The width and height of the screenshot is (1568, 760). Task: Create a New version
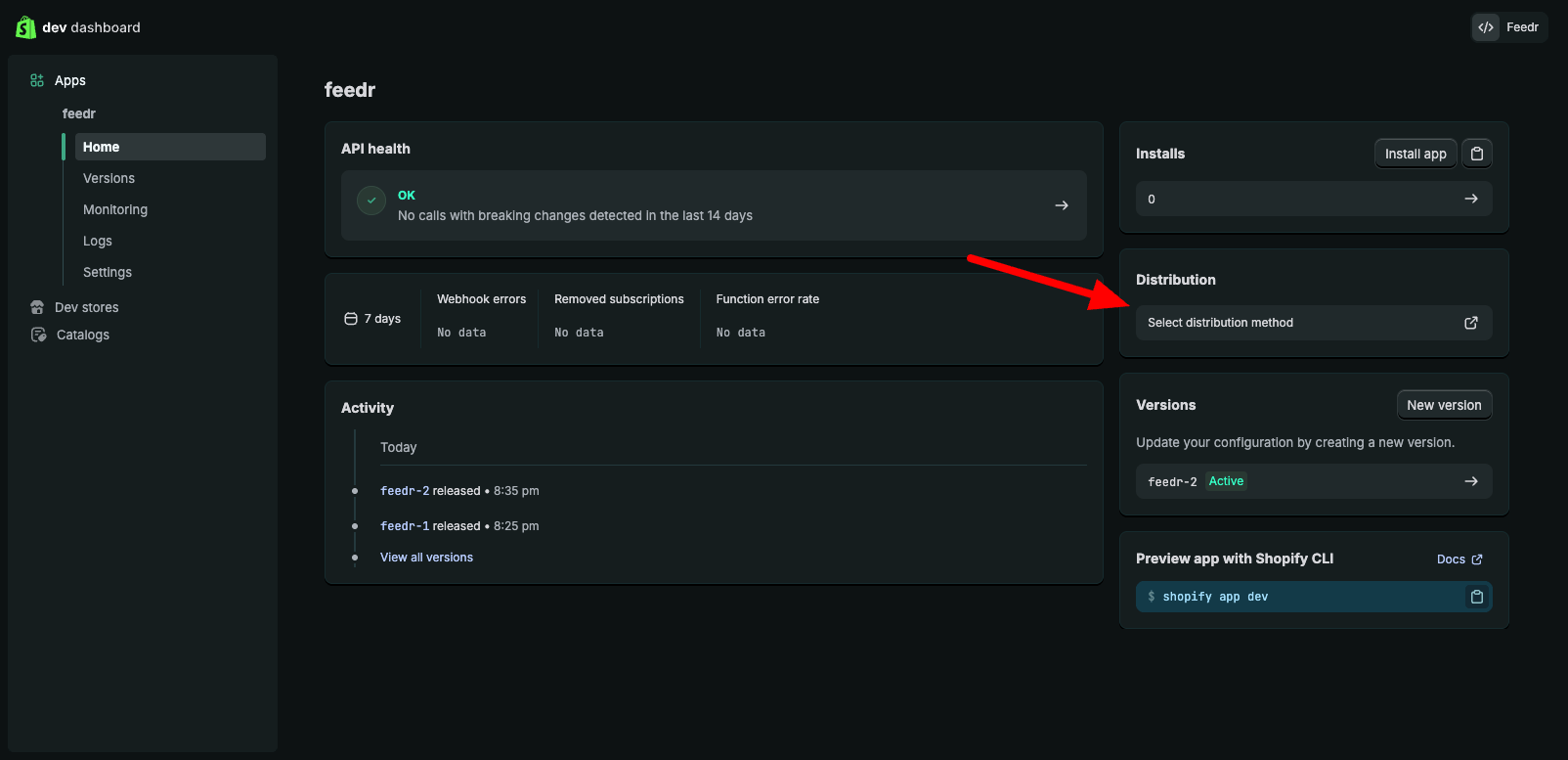[1443, 405]
